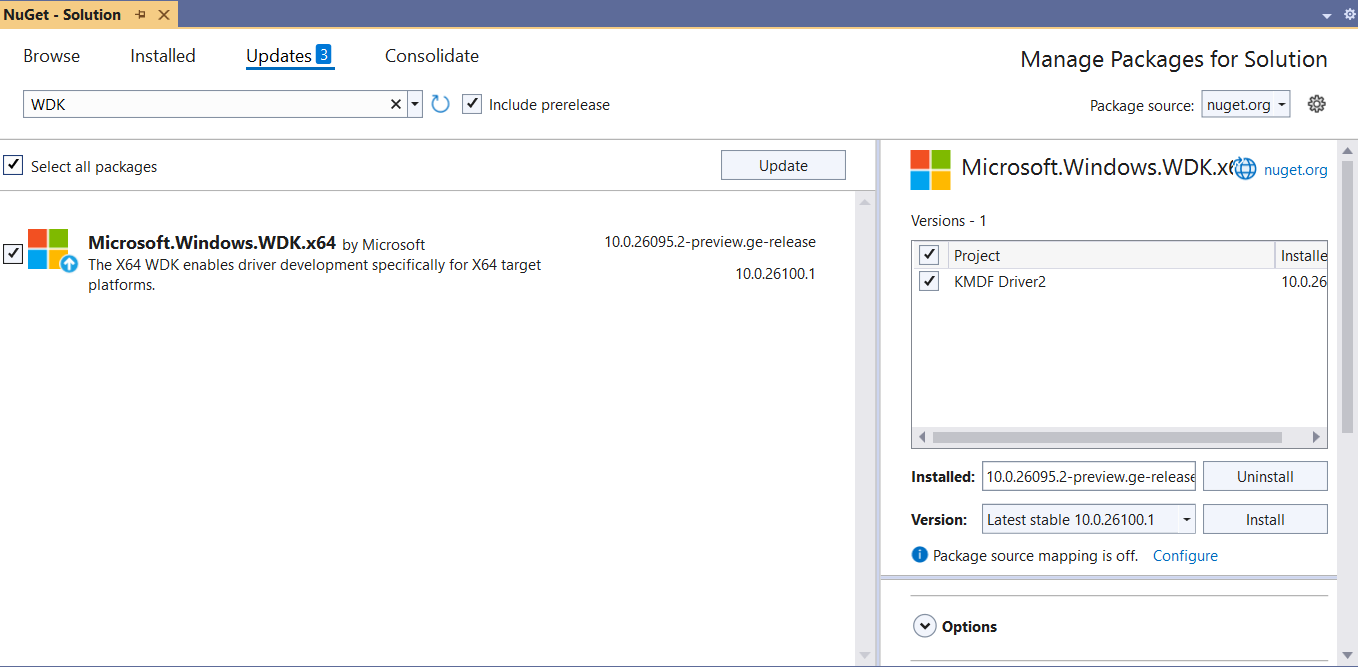Click the pin icon on NuGet tab

pos(141,15)
